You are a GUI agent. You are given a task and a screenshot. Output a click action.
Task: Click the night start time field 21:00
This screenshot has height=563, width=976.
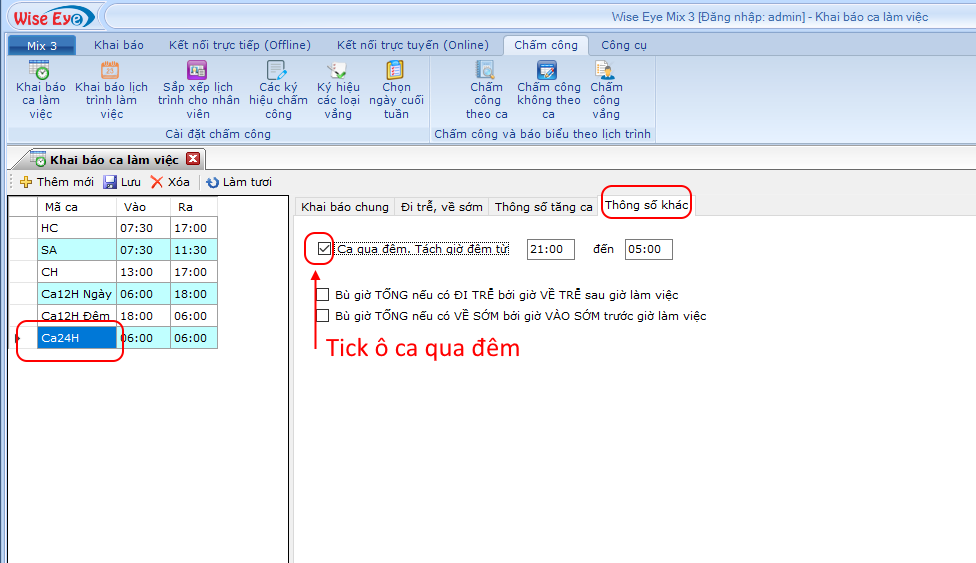pos(550,249)
